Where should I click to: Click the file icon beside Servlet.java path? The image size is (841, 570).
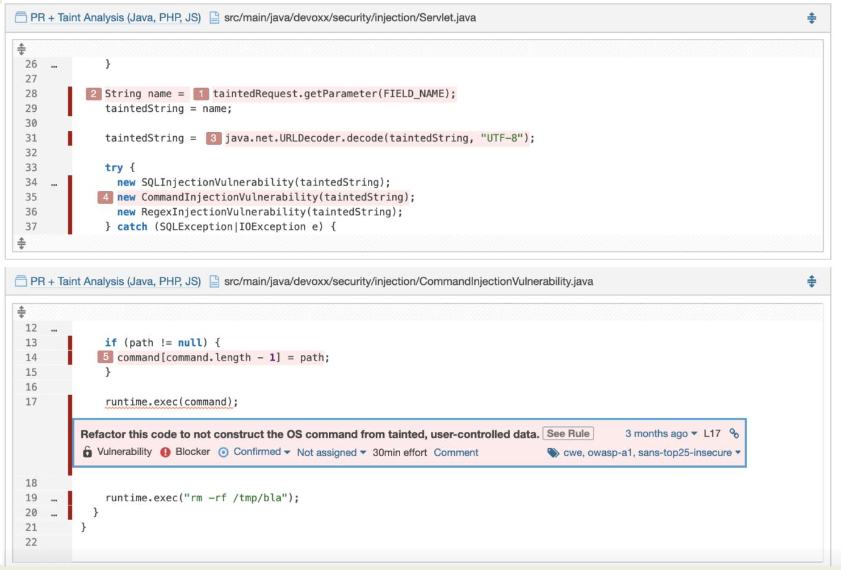click(x=214, y=18)
